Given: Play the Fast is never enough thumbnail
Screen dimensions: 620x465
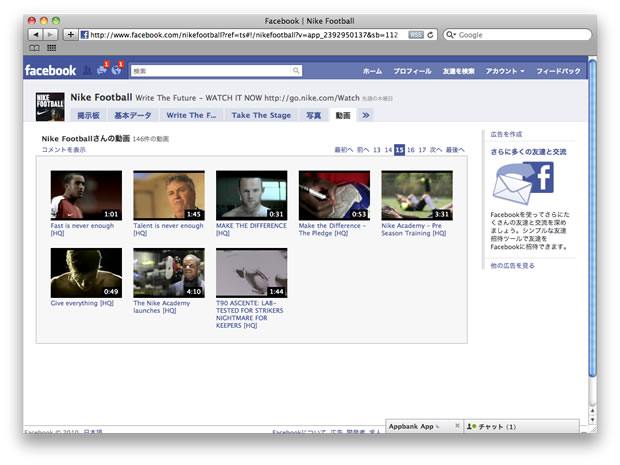Looking at the screenshot, I should click(x=86, y=195).
